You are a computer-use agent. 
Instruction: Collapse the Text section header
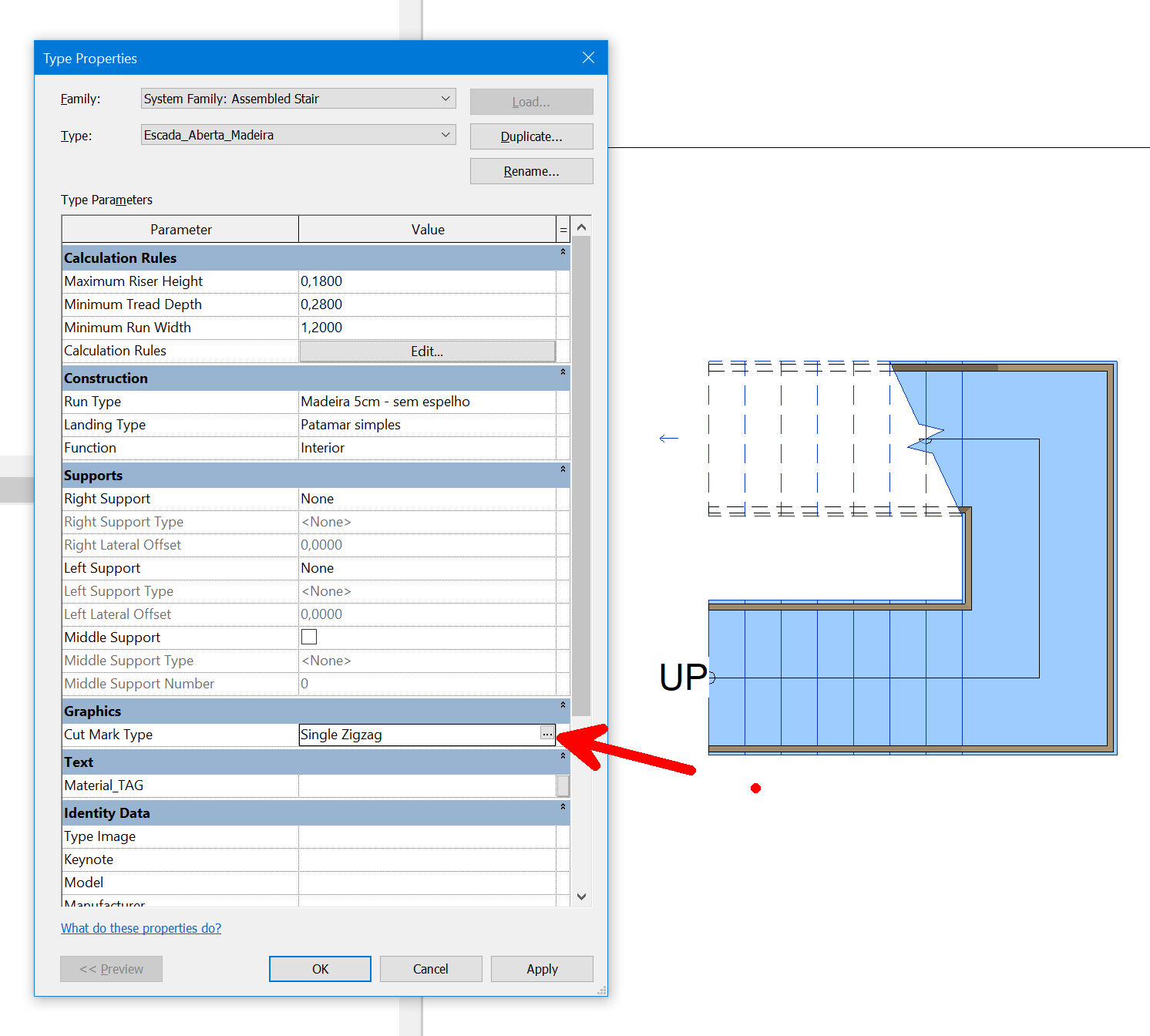562,755
